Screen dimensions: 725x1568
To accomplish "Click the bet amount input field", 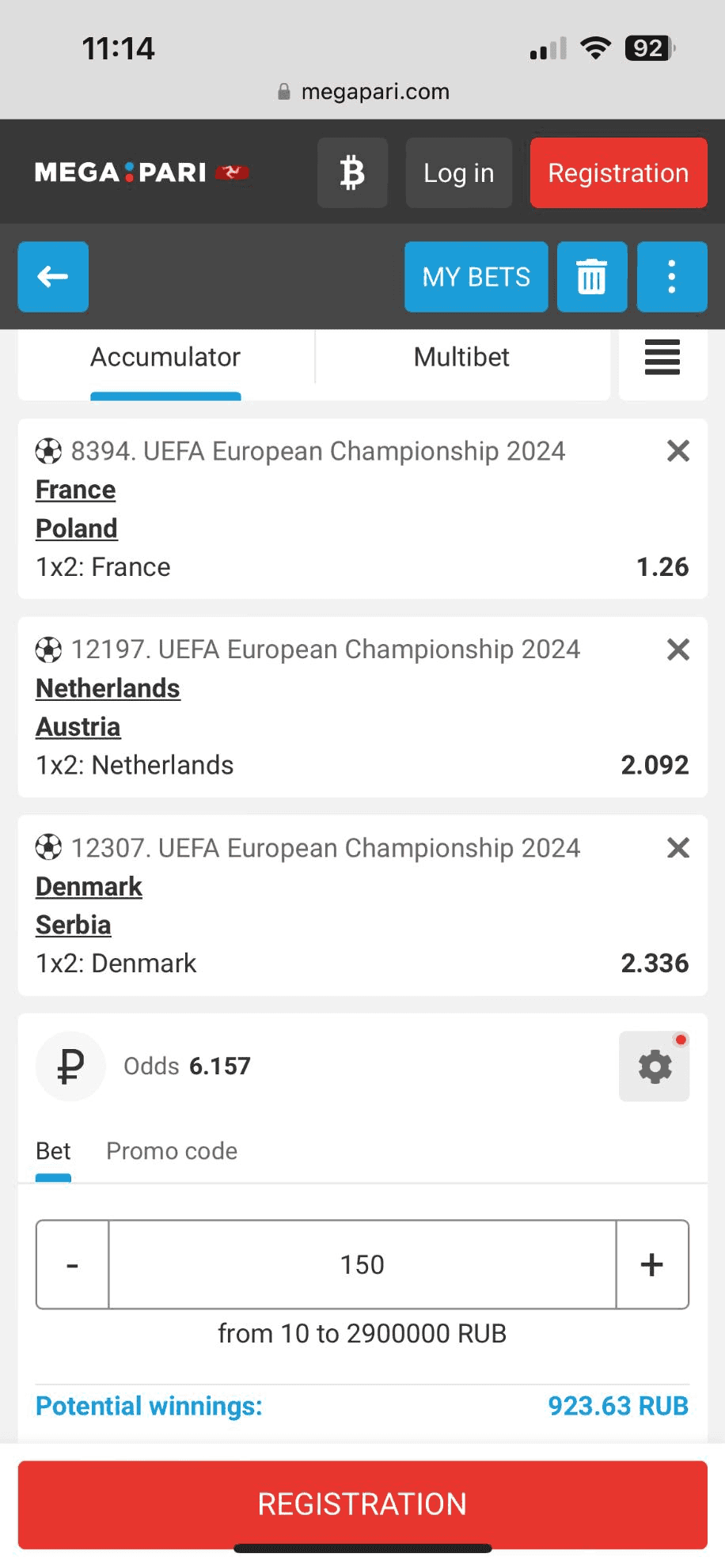I will tap(362, 1264).
